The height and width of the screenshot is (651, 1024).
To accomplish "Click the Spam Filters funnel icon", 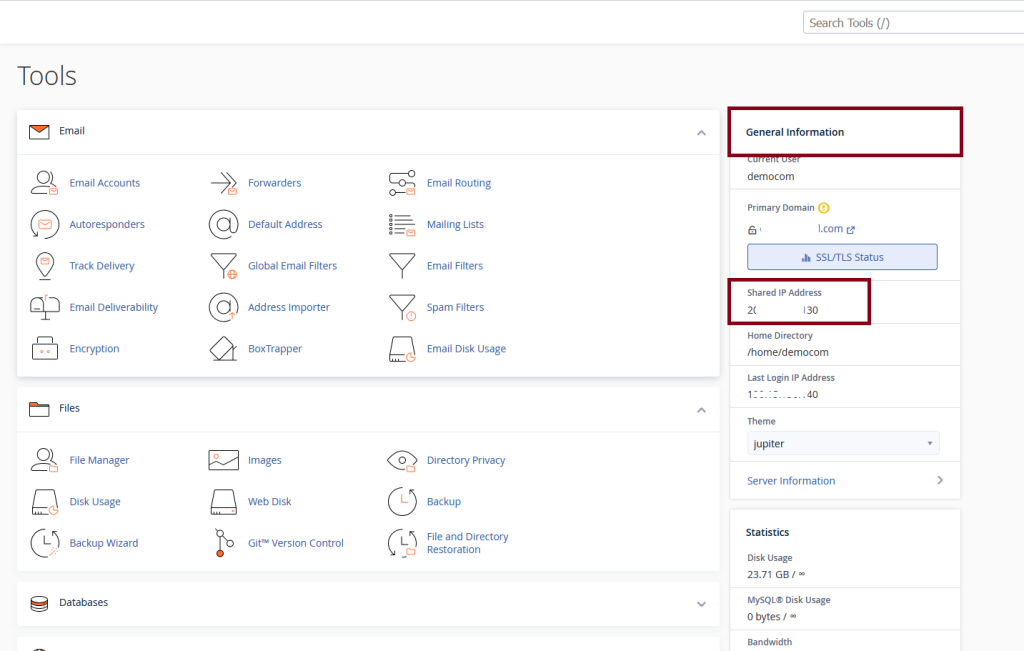I will [402, 308].
